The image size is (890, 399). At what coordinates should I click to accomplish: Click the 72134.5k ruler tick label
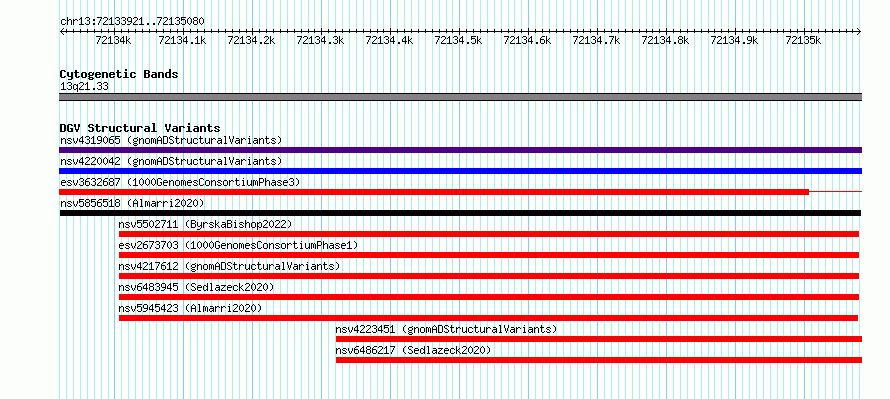pyautogui.click(x=458, y=40)
